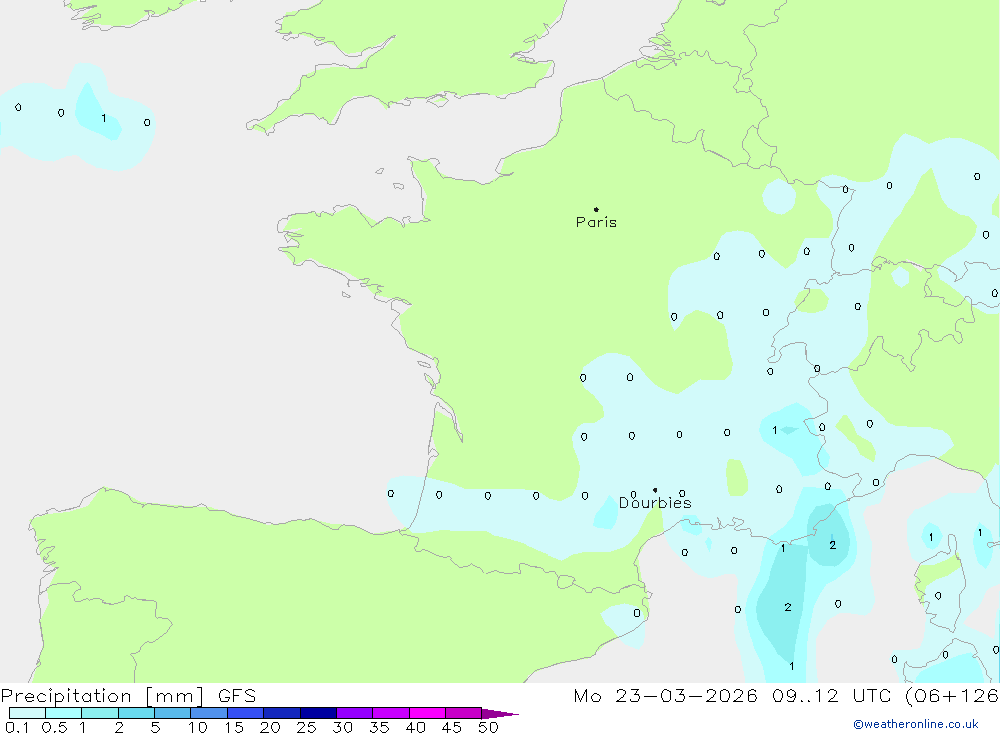Select the Paris city label

click(x=596, y=222)
